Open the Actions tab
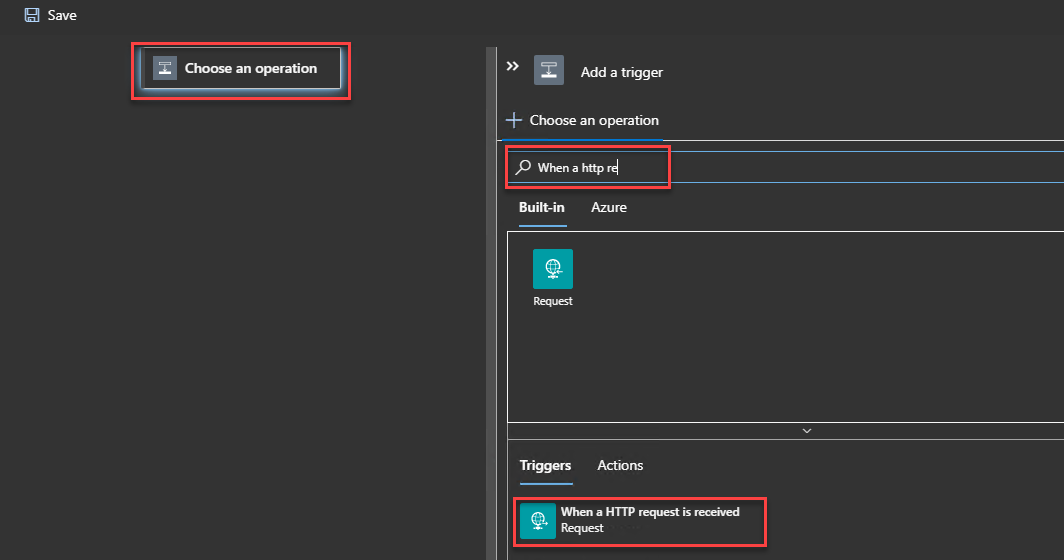The height and width of the screenshot is (560, 1064). [x=620, y=465]
